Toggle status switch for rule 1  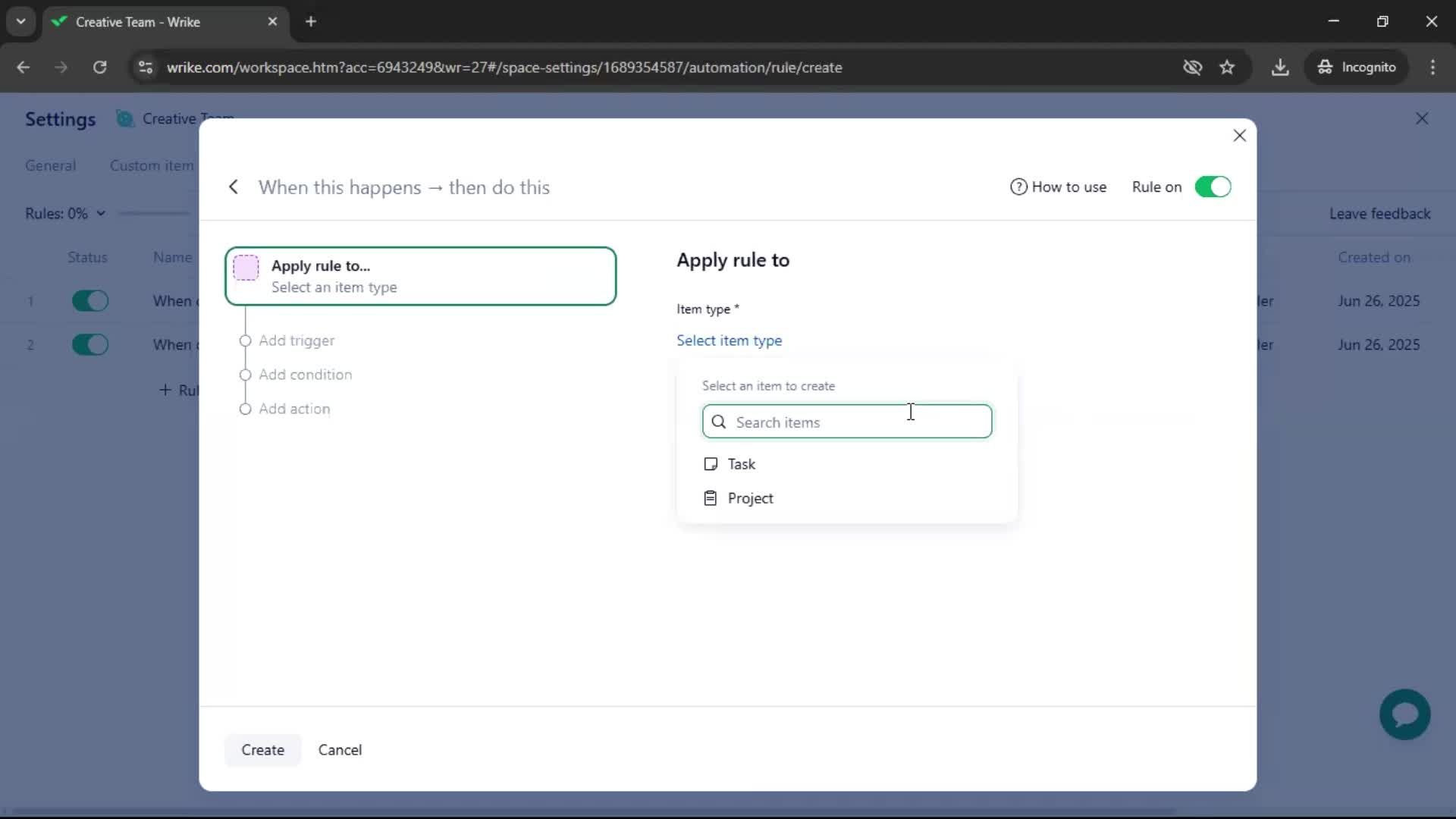pyautogui.click(x=90, y=301)
